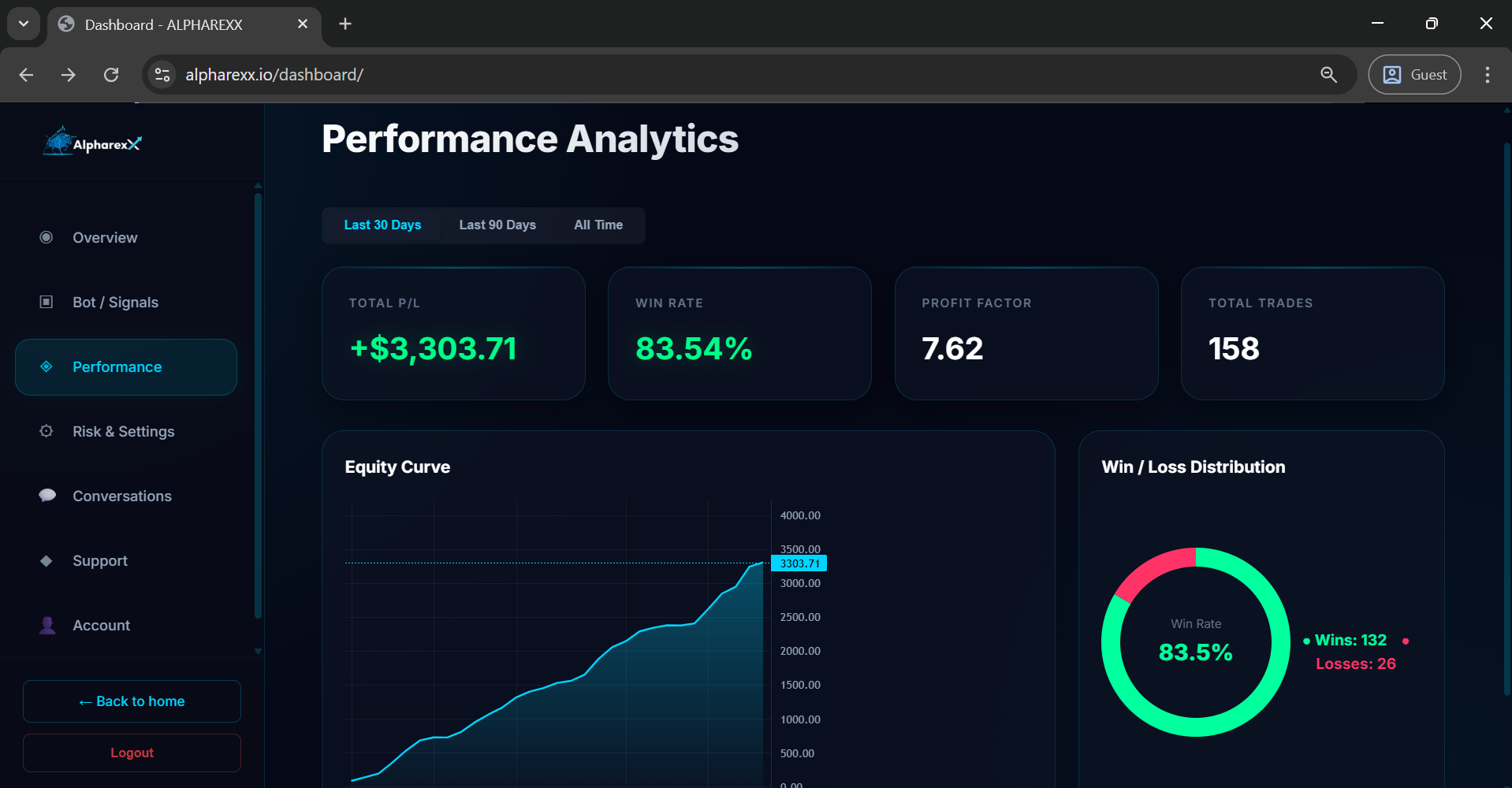The image size is (1512, 788).
Task: Click the Performance Analytics title
Action: 530,139
